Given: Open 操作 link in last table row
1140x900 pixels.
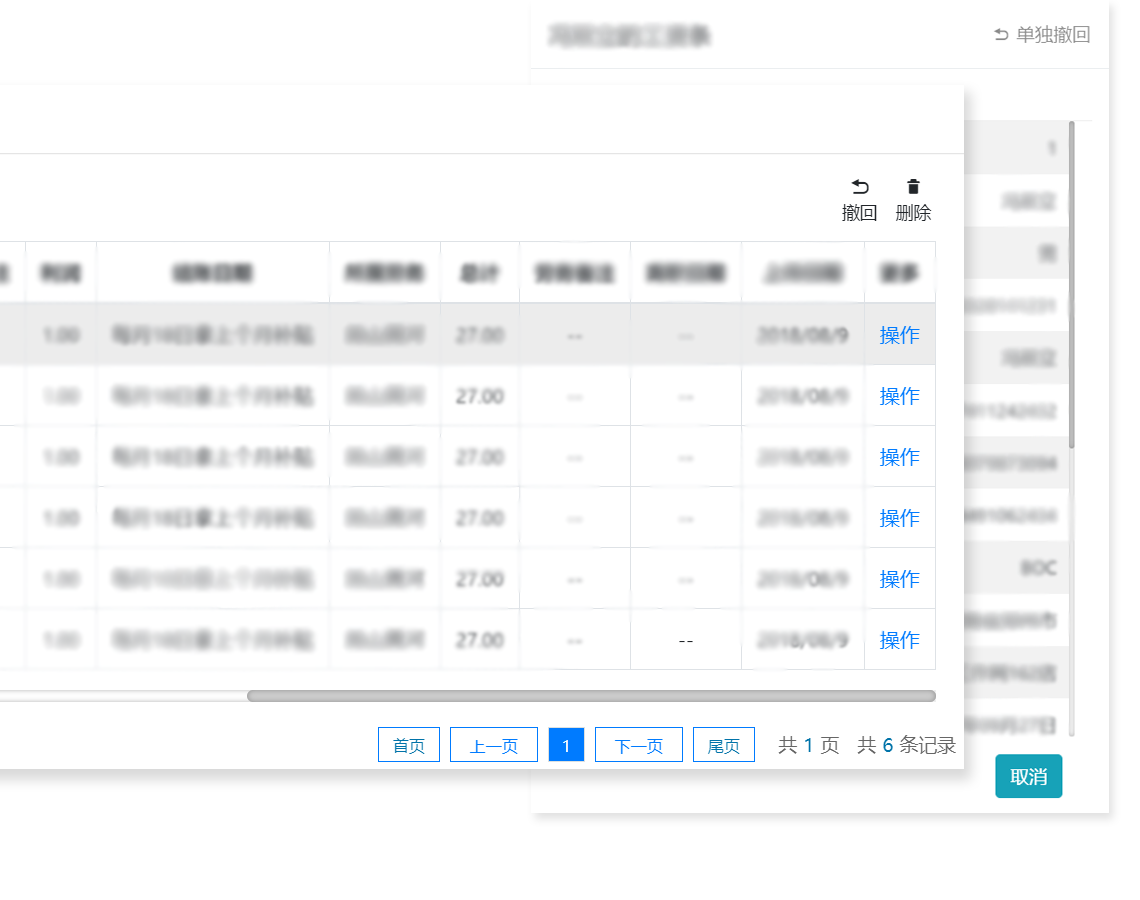Looking at the screenshot, I should (899, 640).
